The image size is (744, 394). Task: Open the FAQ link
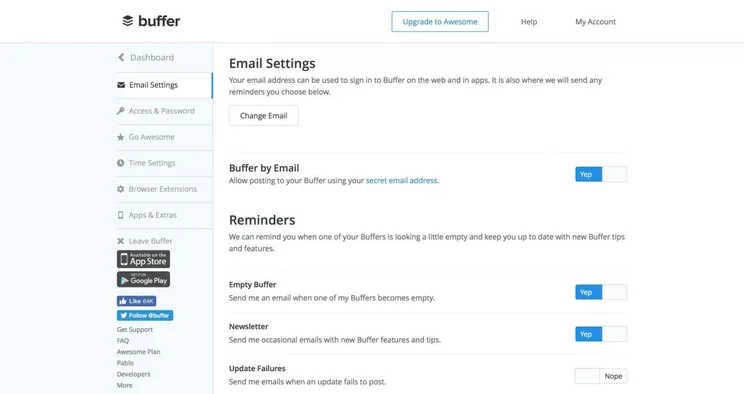coord(123,341)
